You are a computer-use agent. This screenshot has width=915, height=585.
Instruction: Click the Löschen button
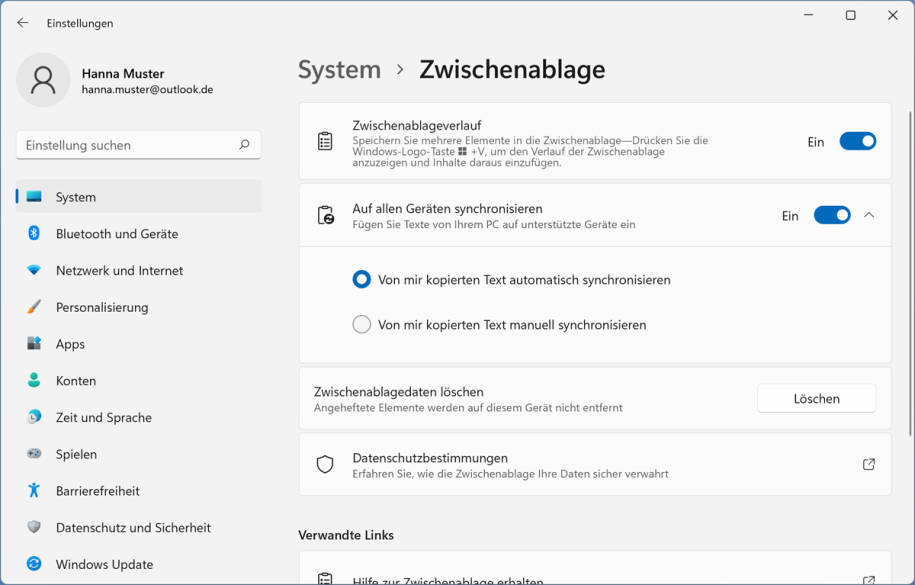pos(816,398)
